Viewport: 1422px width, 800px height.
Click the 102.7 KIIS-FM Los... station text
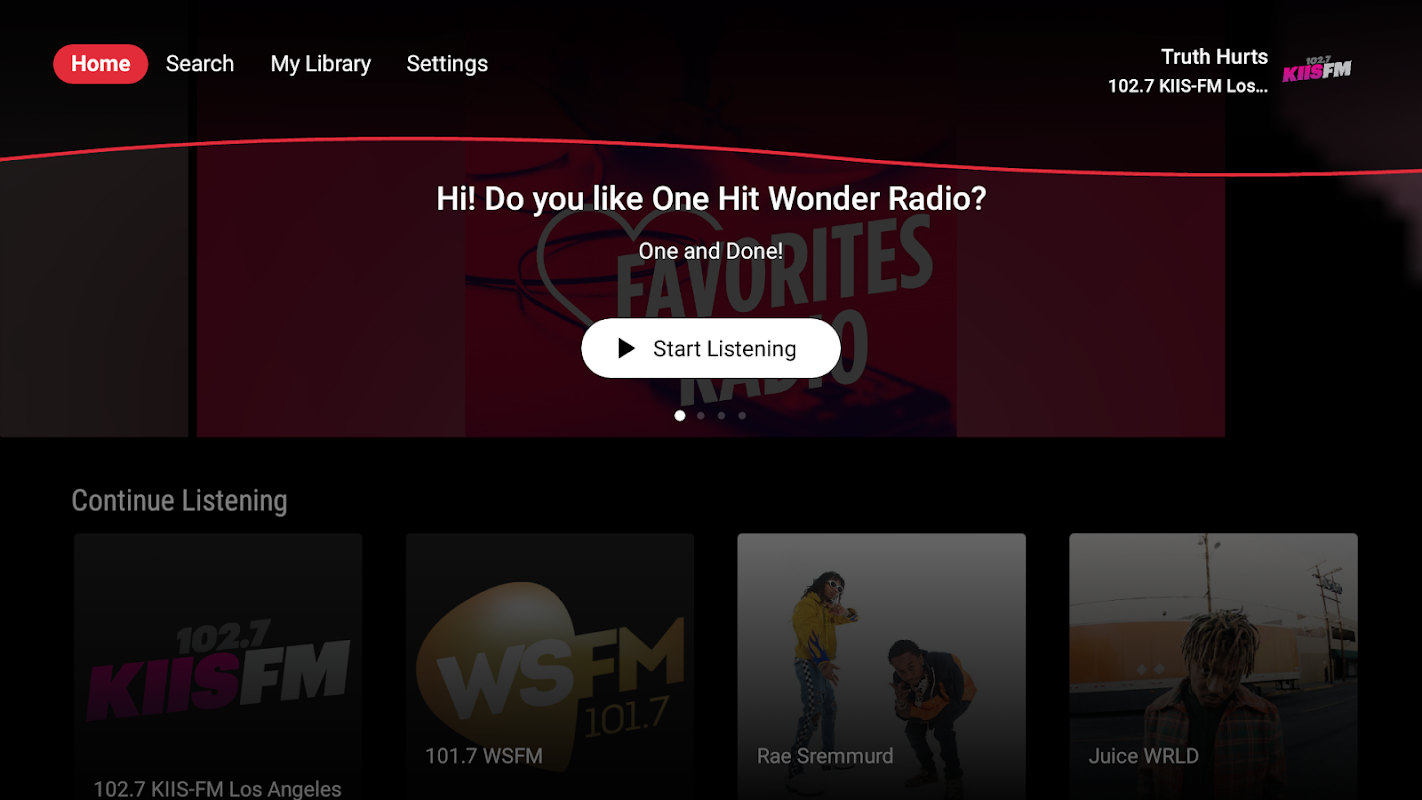(1188, 86)
